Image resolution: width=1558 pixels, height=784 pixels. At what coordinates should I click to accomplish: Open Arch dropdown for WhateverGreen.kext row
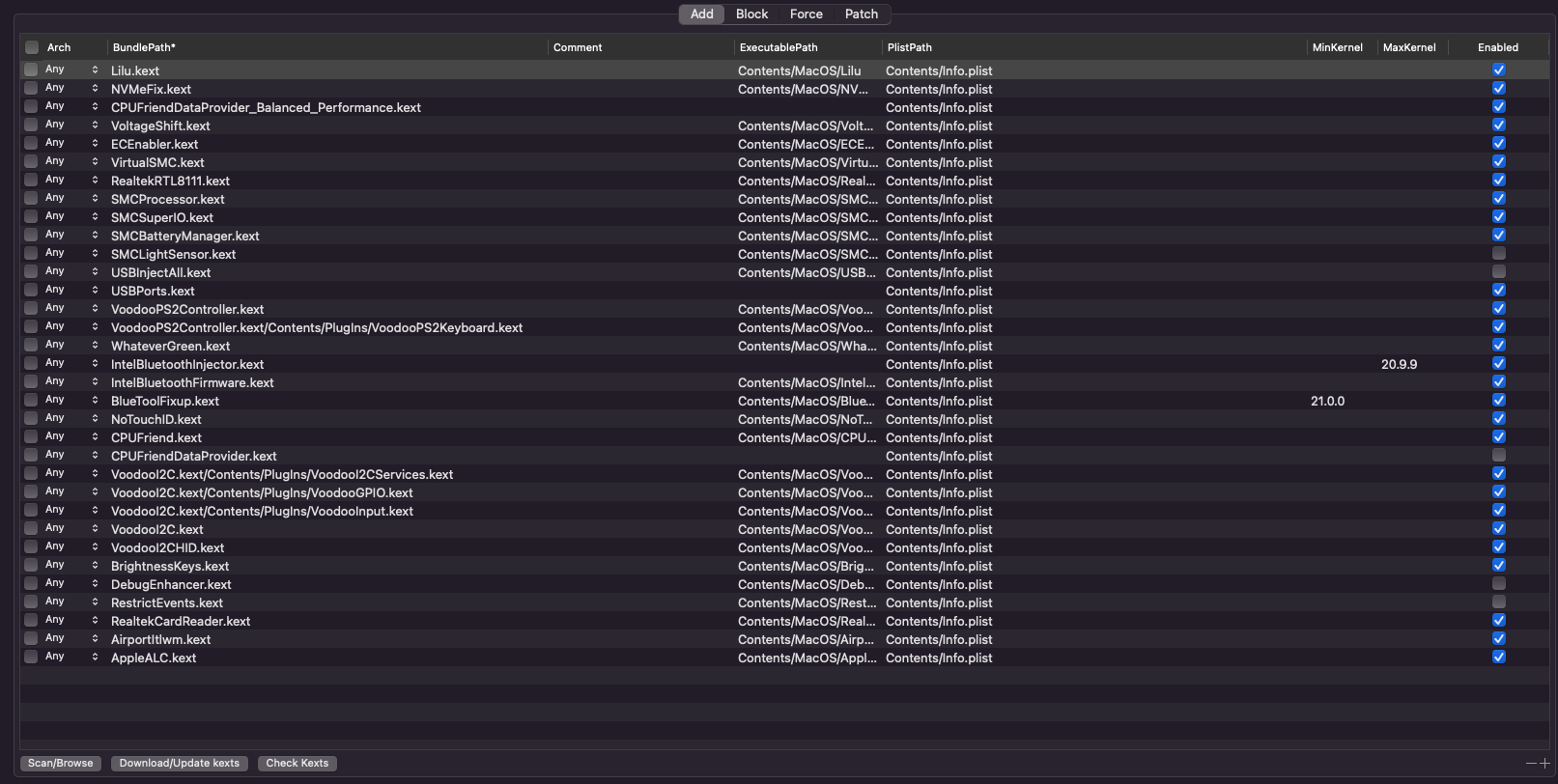point(95,345)
